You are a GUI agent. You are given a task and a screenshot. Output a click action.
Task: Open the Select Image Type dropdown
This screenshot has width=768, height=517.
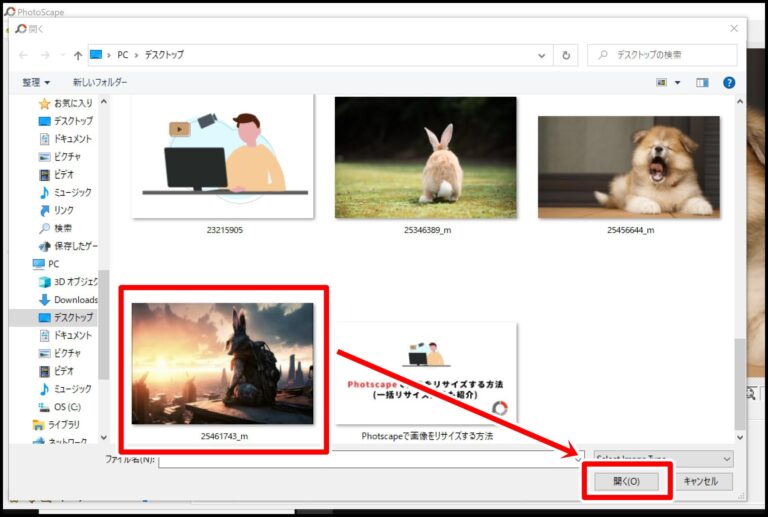pyautogui.click(x=664, y=459)
